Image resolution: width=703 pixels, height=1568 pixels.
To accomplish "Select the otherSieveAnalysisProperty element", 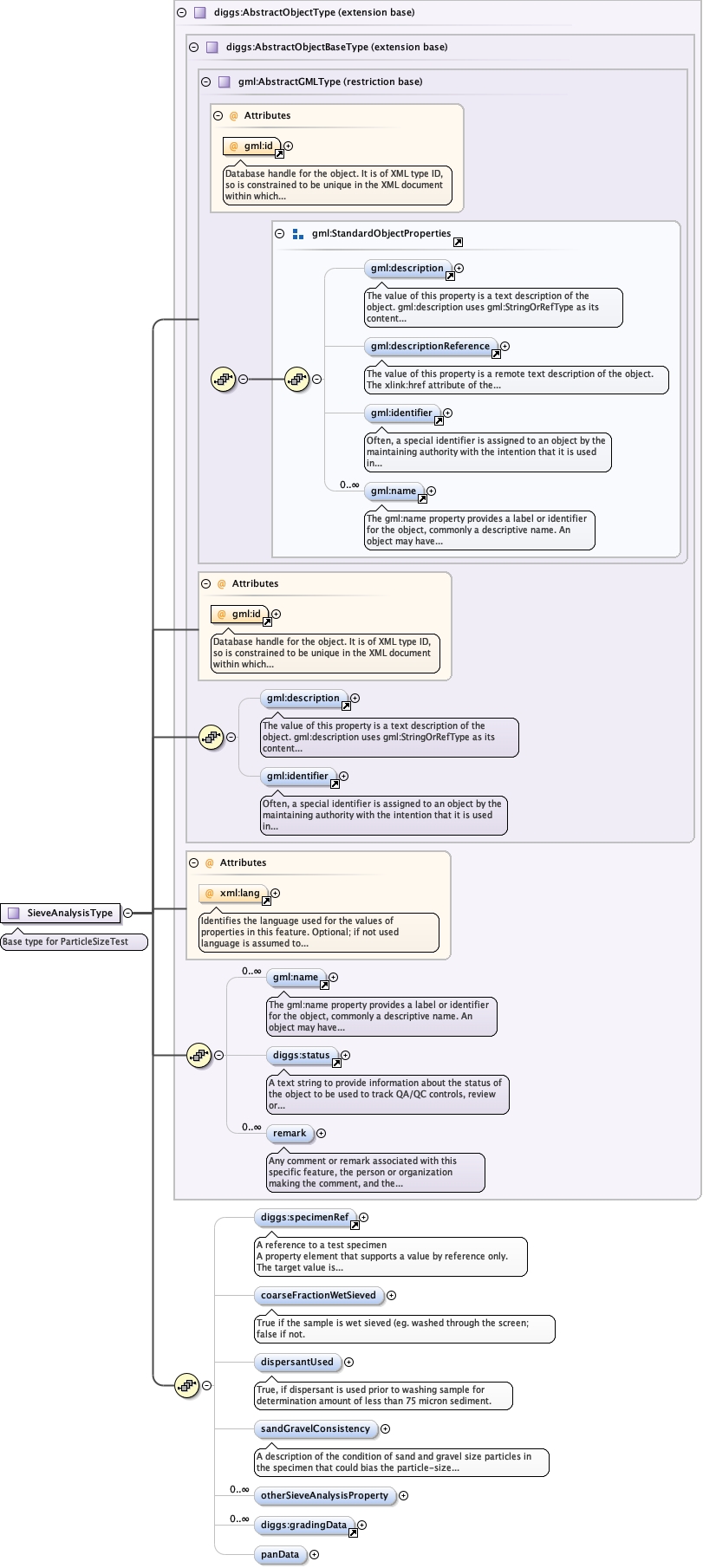I will coord(324,1496).
